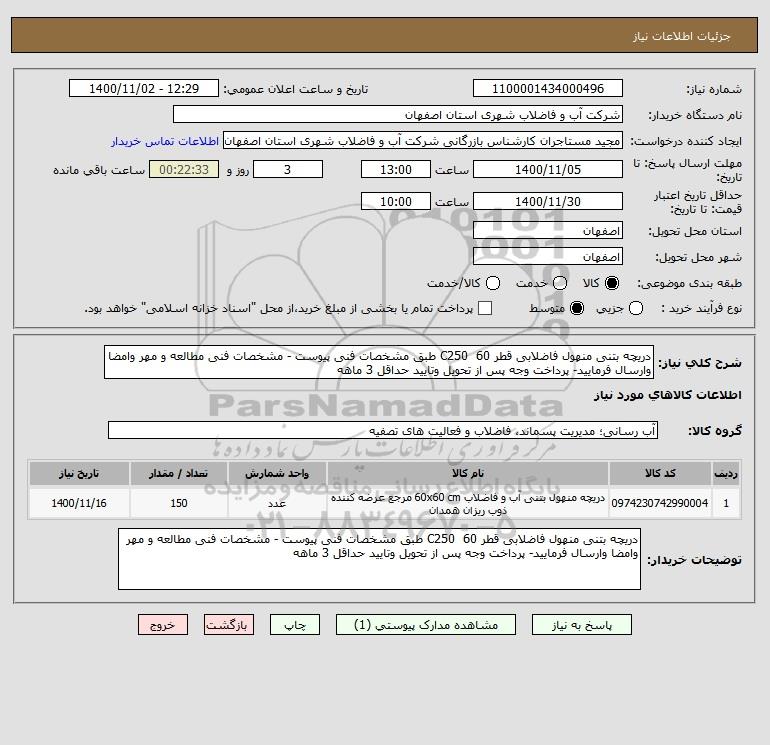The width and height of the screenshot is (770, 745).
Task: Click the 'کد کالا' column header
Action: click(660, 473)
